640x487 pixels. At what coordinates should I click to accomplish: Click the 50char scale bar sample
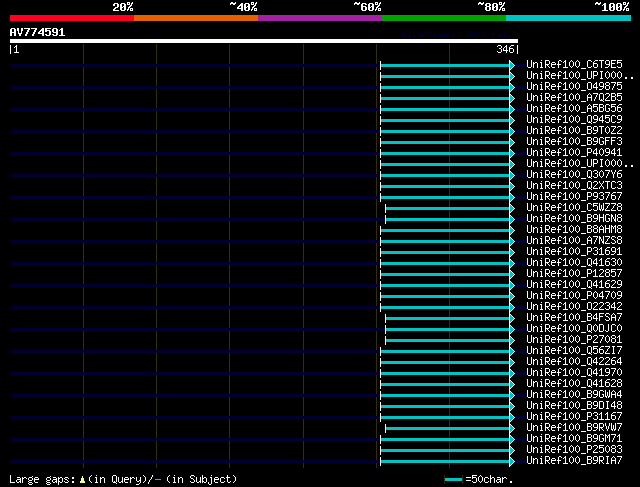453,479
